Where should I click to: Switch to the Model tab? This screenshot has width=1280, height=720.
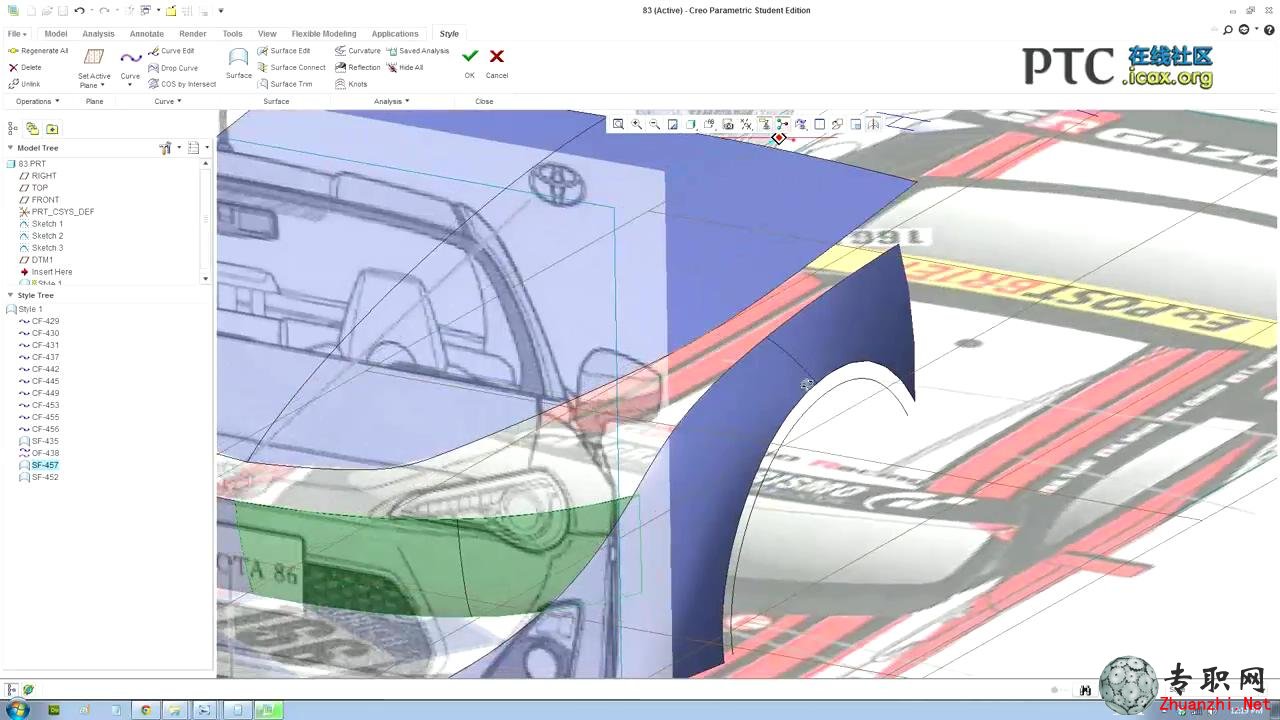pos(56,34)
